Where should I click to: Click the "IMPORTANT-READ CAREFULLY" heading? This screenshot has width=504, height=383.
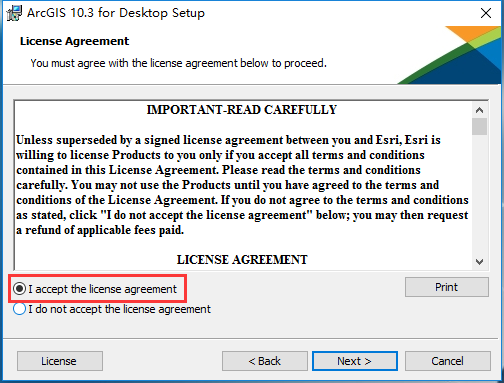coord(242,110)
